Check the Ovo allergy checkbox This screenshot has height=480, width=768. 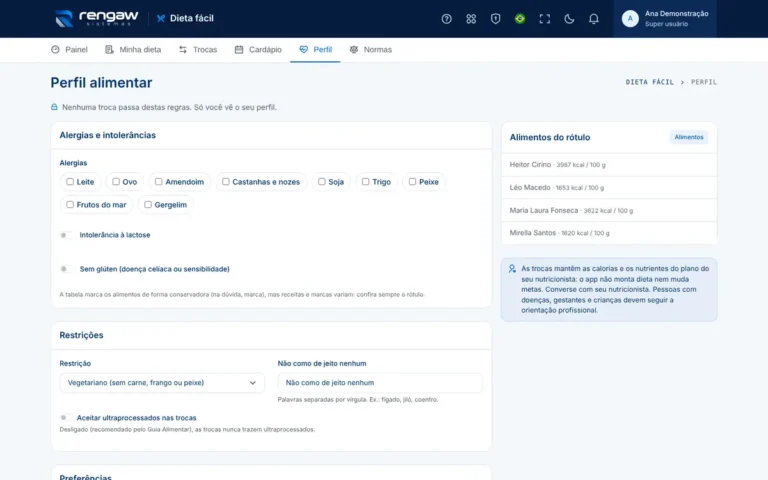(116, 182)
